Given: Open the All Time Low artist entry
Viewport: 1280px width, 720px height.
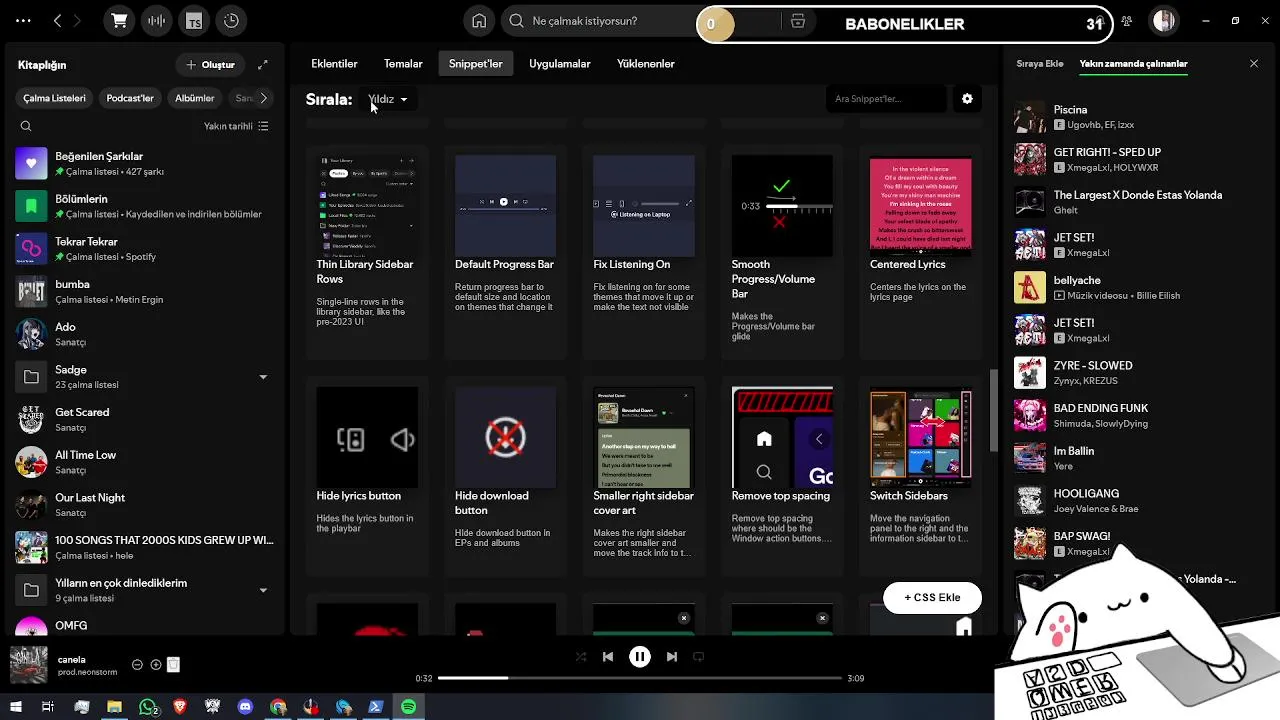Looking at the screenshot, I should (145, 463).
